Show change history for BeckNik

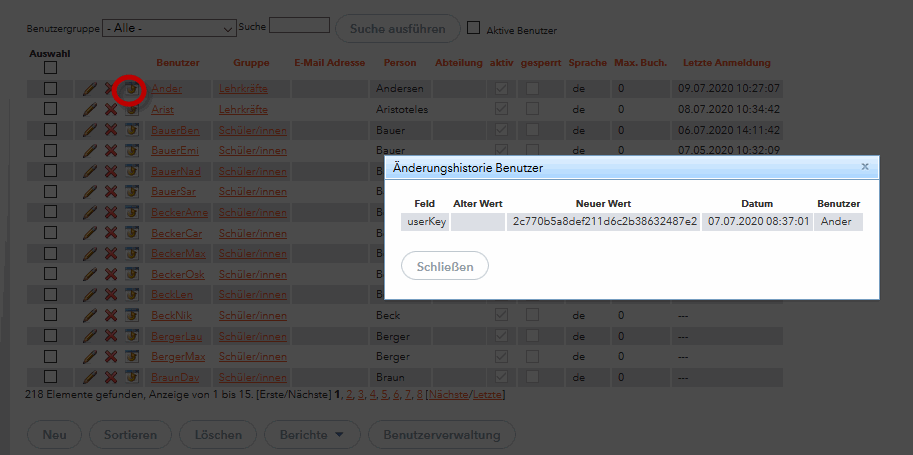coord(132,315)
